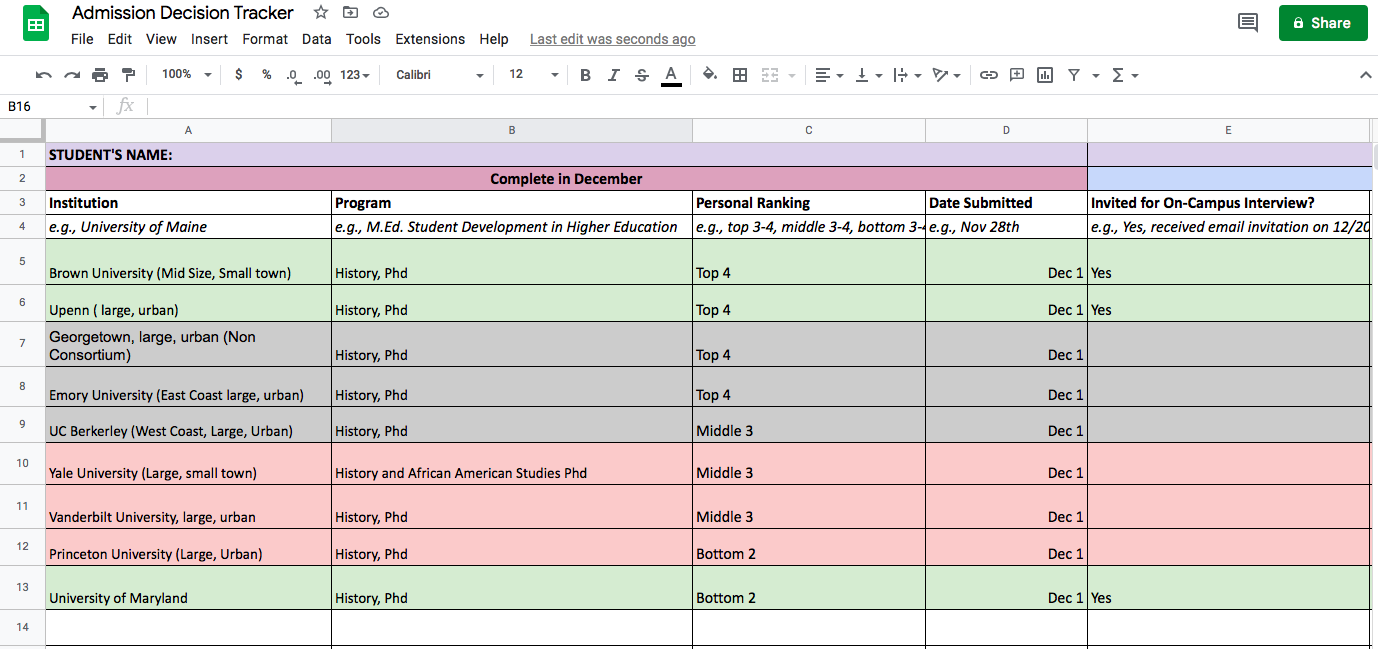Open the Data menu
The height and width of the screenshot is (649, 1378).
316,39
